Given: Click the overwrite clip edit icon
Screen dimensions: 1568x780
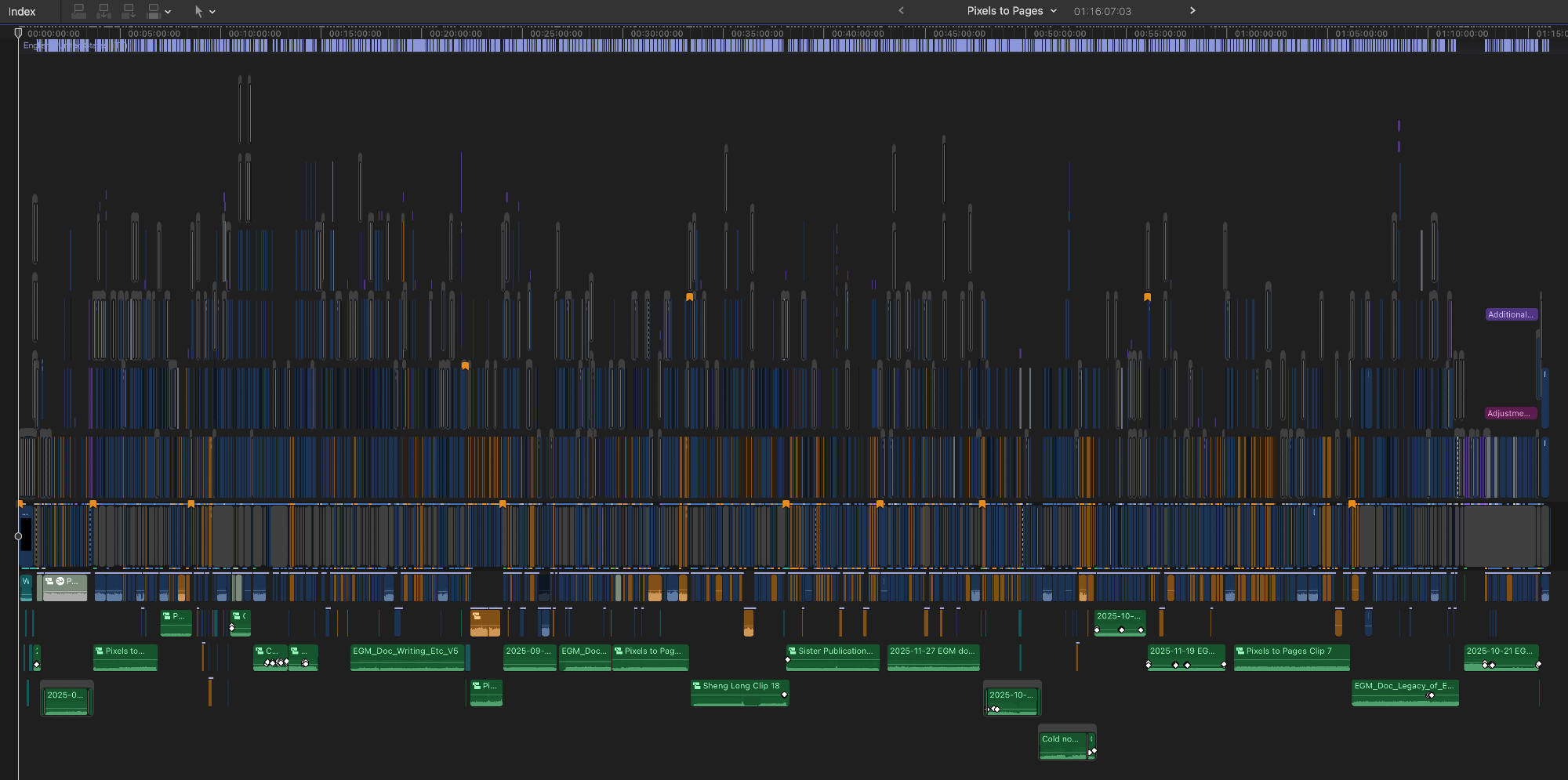Looking at the screenshot, I should pos(154,11).
